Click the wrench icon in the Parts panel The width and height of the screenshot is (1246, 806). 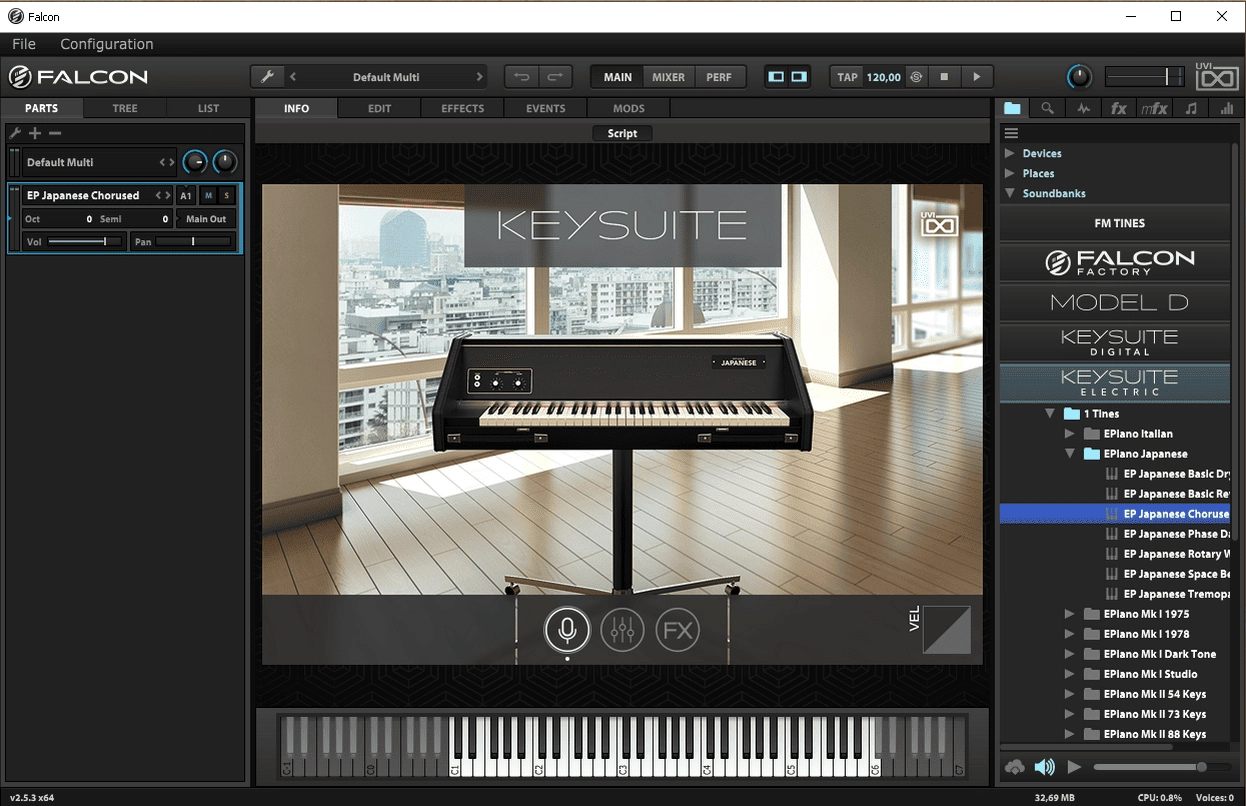coord(15,133)
